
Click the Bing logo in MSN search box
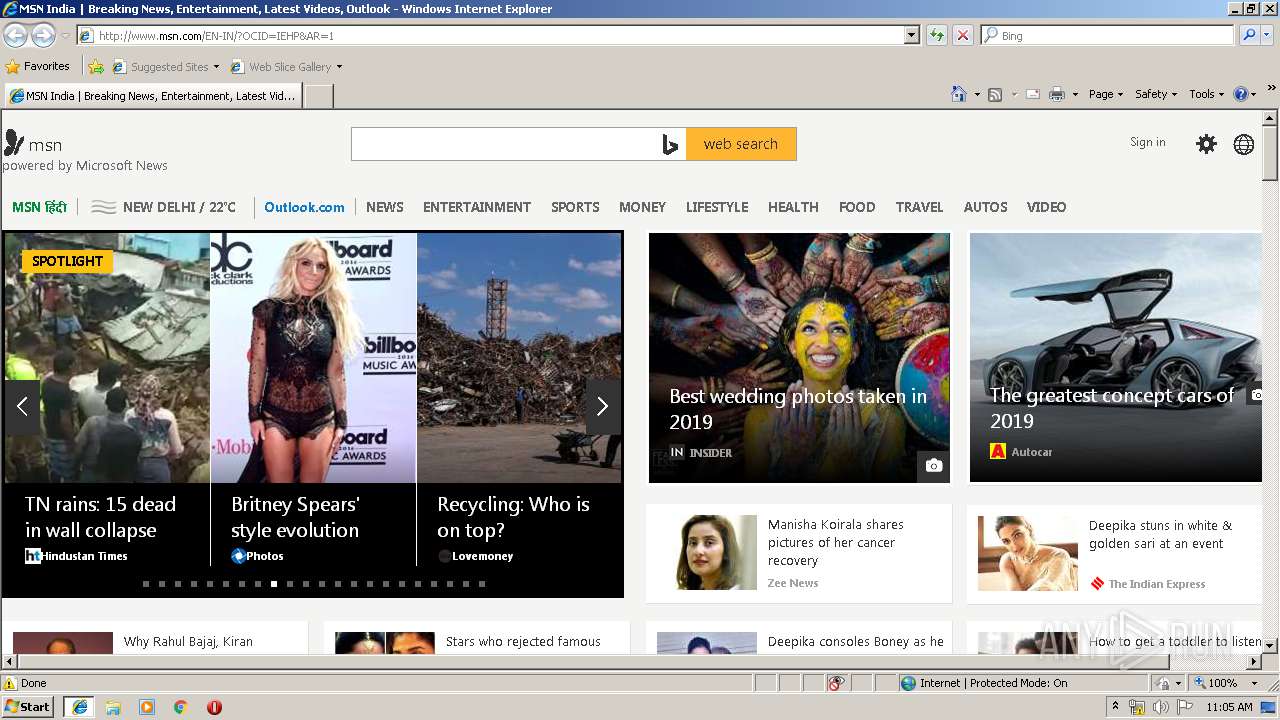pyautogui.click(x=670, y=144)
